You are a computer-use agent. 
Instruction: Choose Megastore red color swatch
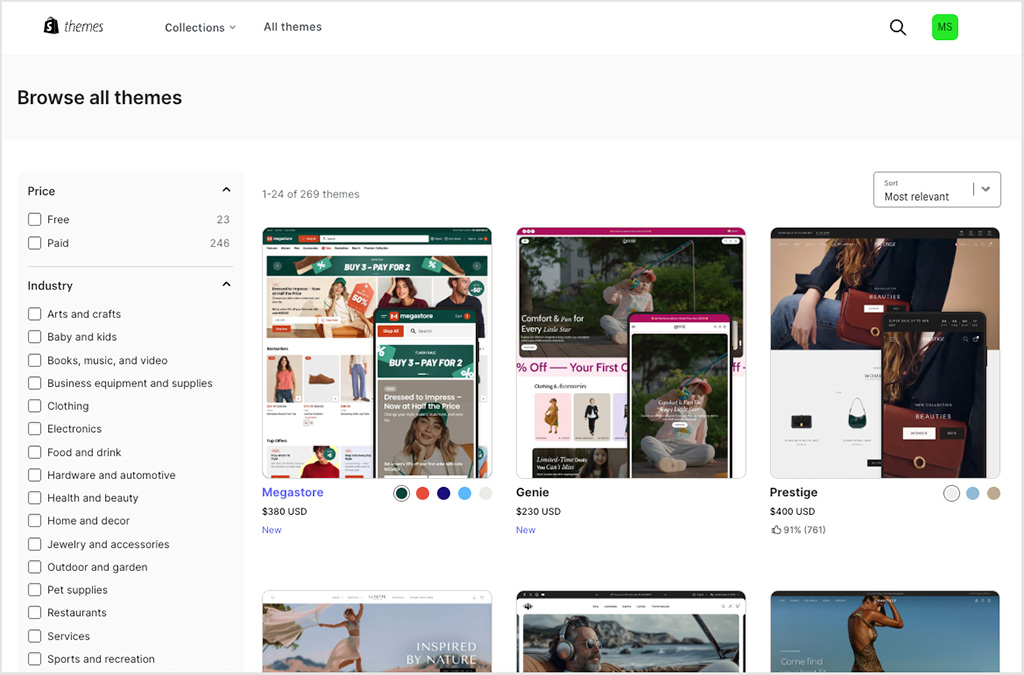point(423,494)
